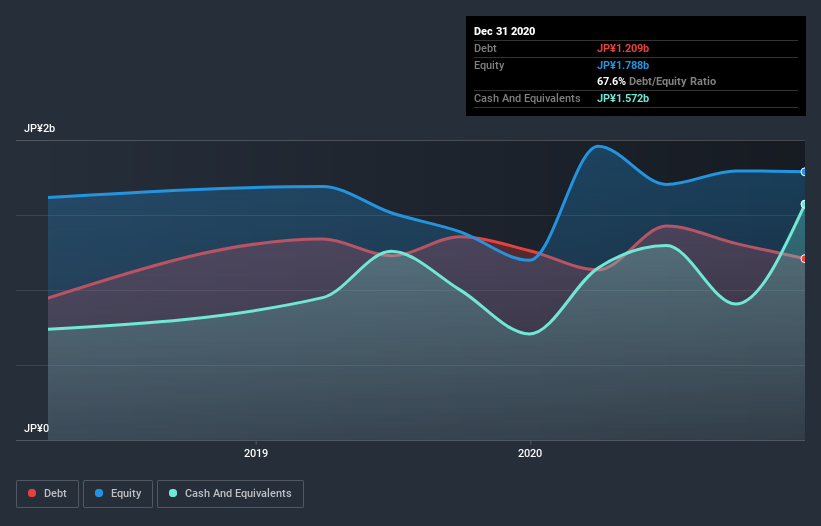
Task: Toggle the Debt legend button
Action: point(47,494)
